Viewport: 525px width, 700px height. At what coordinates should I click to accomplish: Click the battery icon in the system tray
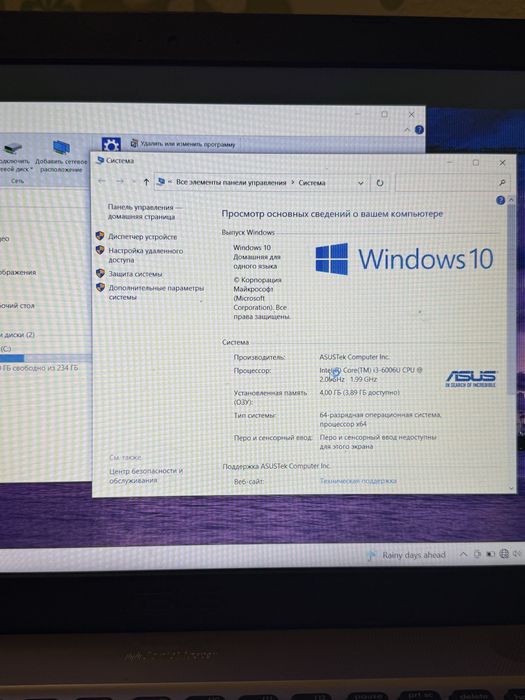tap(491, 554)
